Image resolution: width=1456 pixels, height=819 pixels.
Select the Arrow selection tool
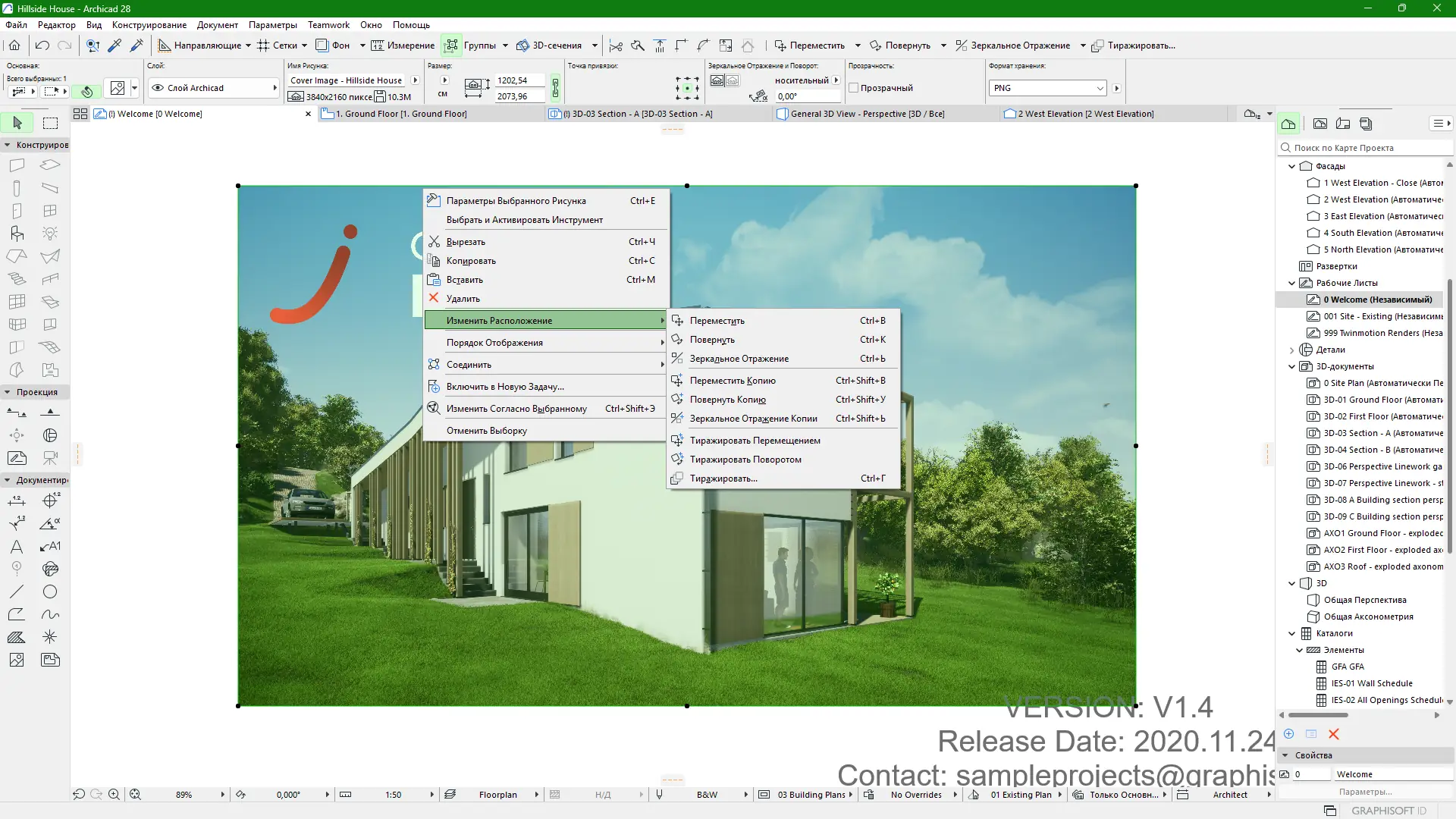tap(17, 123)
